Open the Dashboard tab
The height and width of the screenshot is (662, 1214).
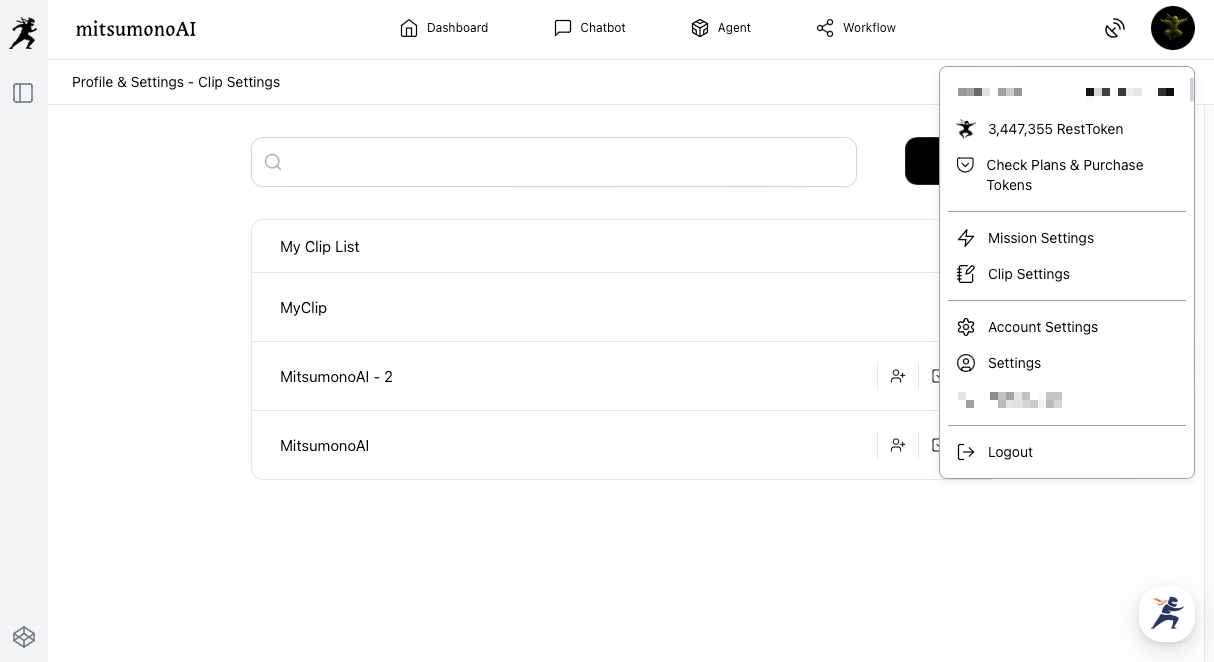(x=444, y=28)
